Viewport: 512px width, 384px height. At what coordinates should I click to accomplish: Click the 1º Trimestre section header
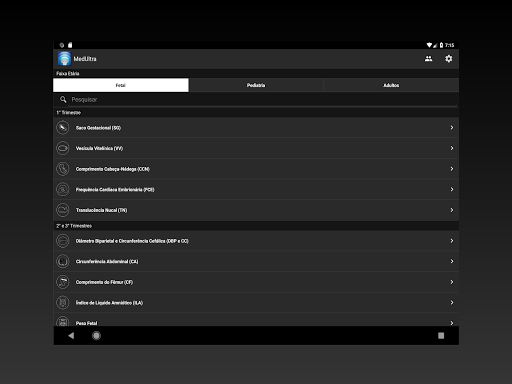(x=68, y=113)
